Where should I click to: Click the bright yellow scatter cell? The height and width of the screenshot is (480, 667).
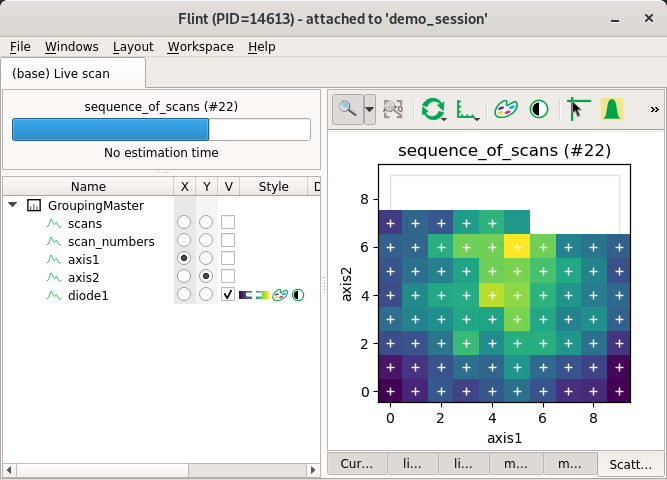pyautogui.click(x=517, y=246)
